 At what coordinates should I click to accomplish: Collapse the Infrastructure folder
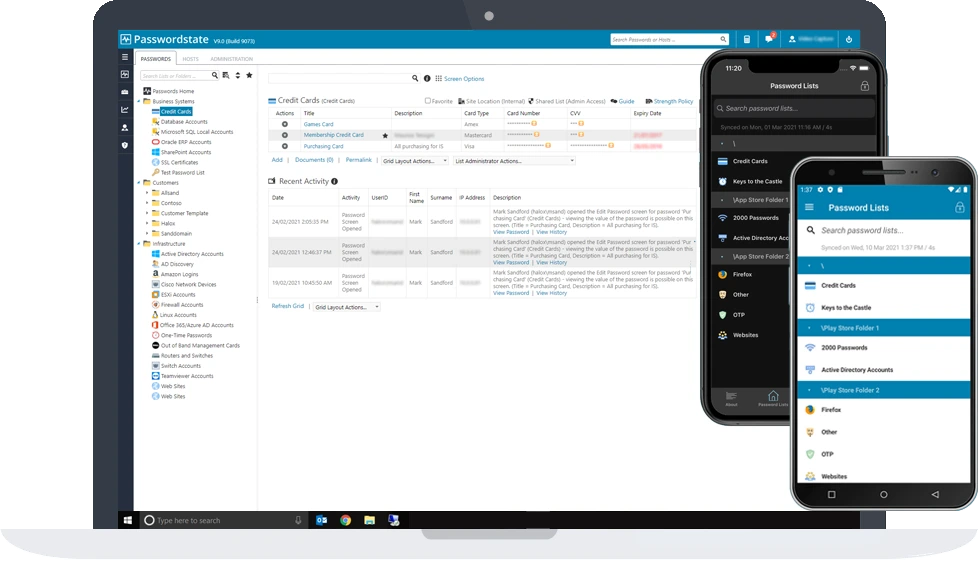(x=138, y=244)
